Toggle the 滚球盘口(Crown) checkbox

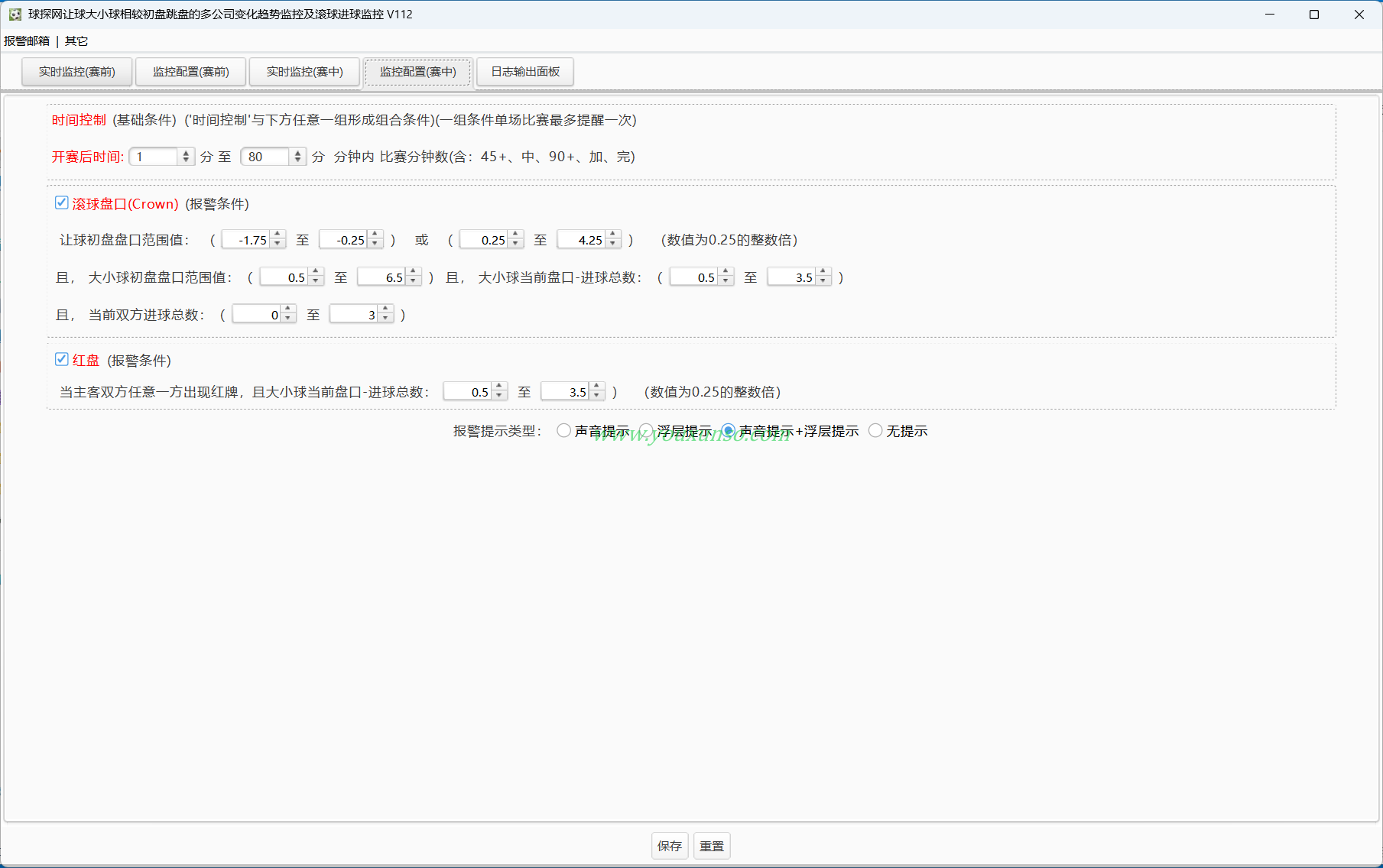62,202
